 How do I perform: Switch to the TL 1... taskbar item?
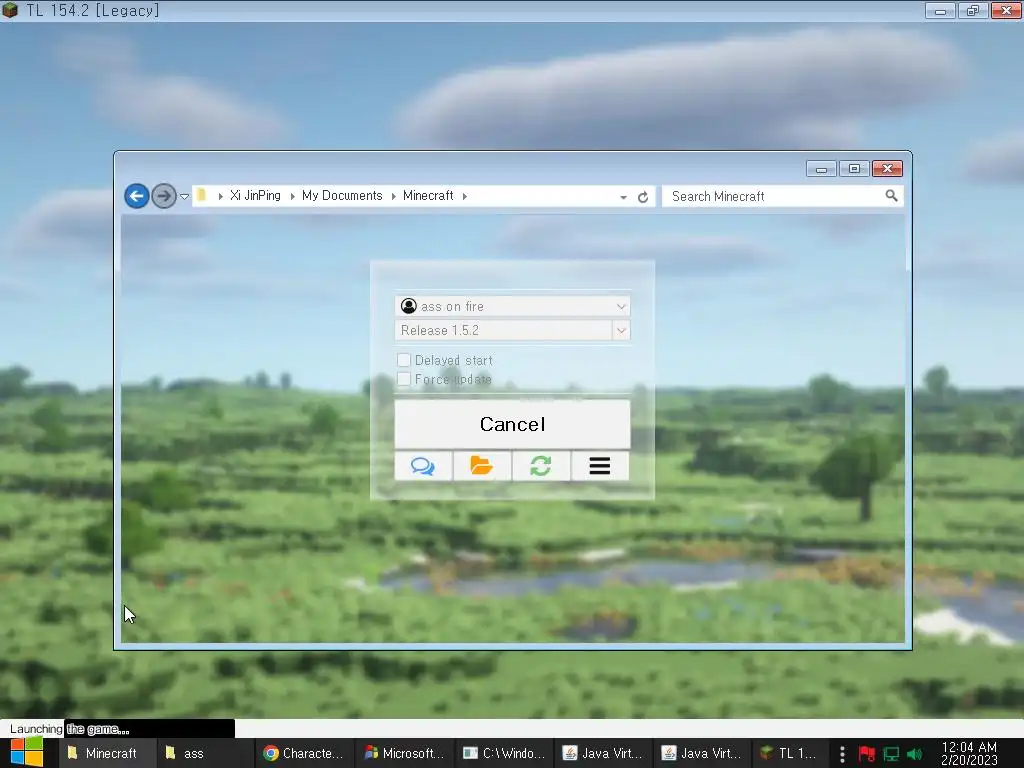tap(790, 753)
